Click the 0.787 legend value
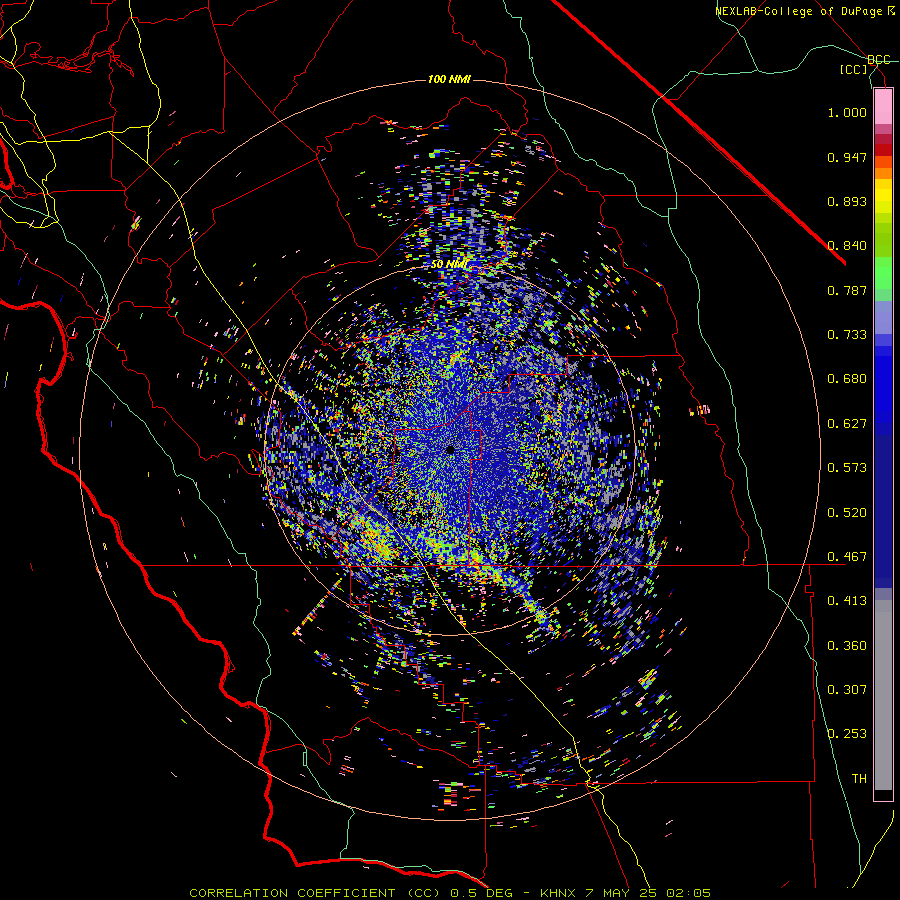Screen dimensions: 900x900 coord(847,290)
